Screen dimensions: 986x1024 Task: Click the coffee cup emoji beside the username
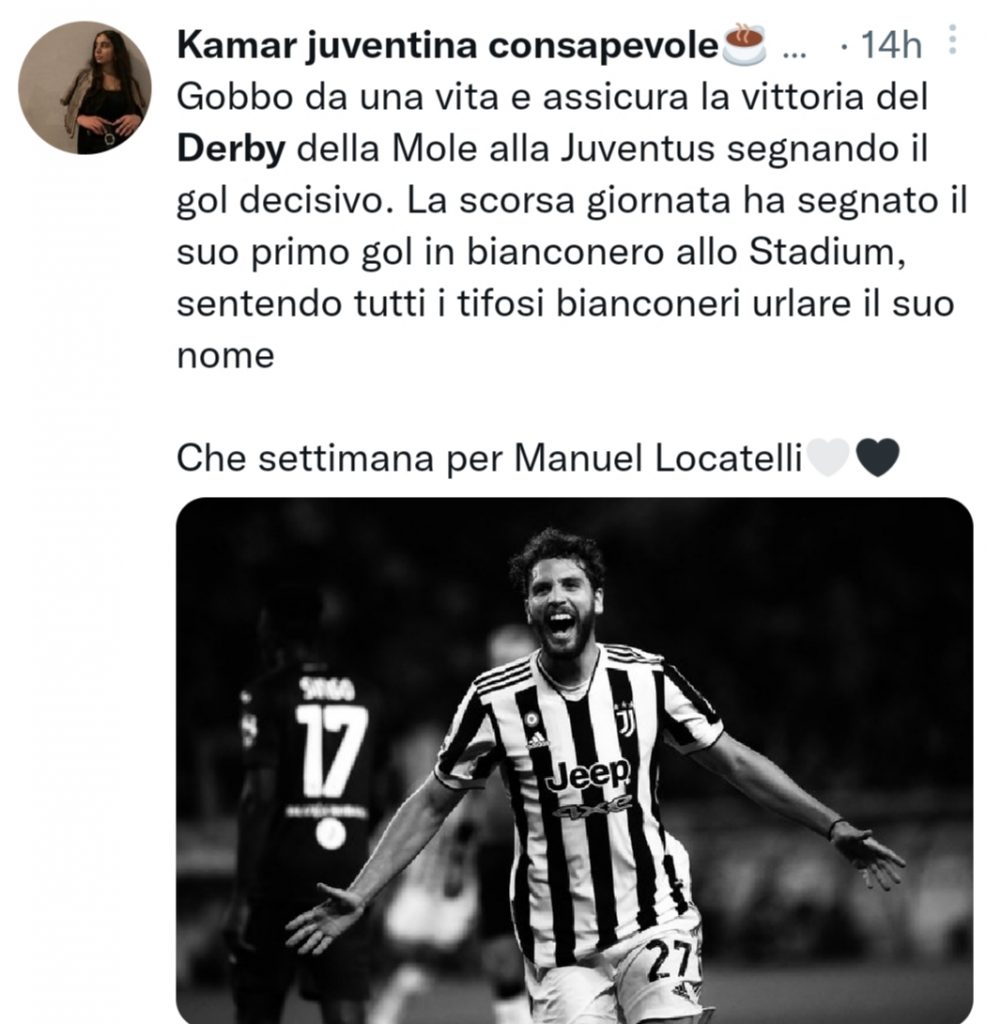click(x=743, y=45)
